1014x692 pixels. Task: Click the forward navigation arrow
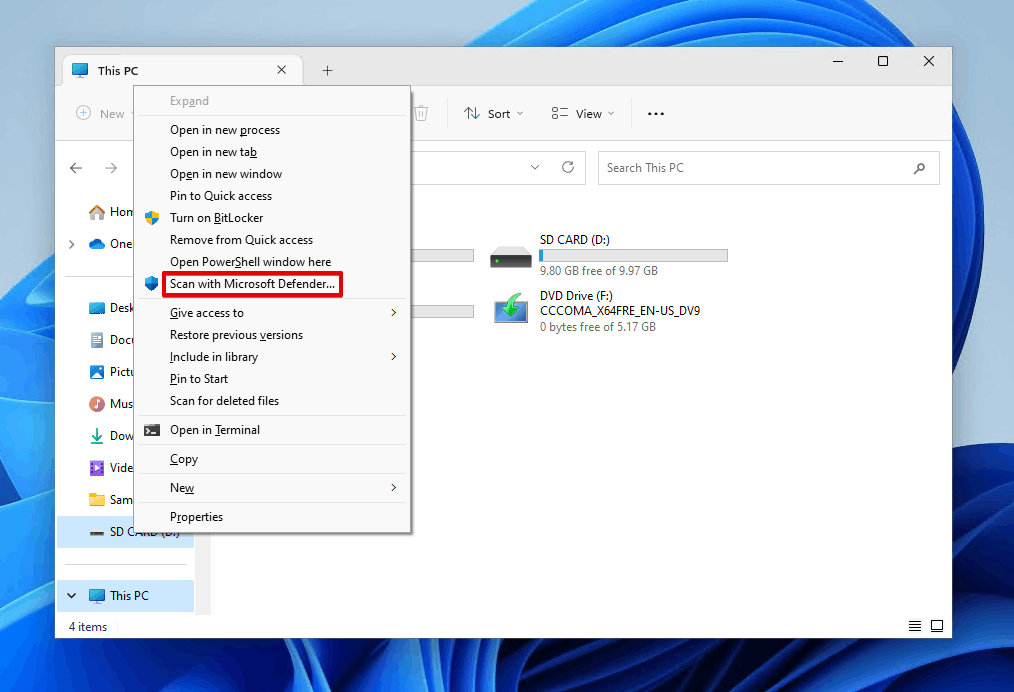111,168
